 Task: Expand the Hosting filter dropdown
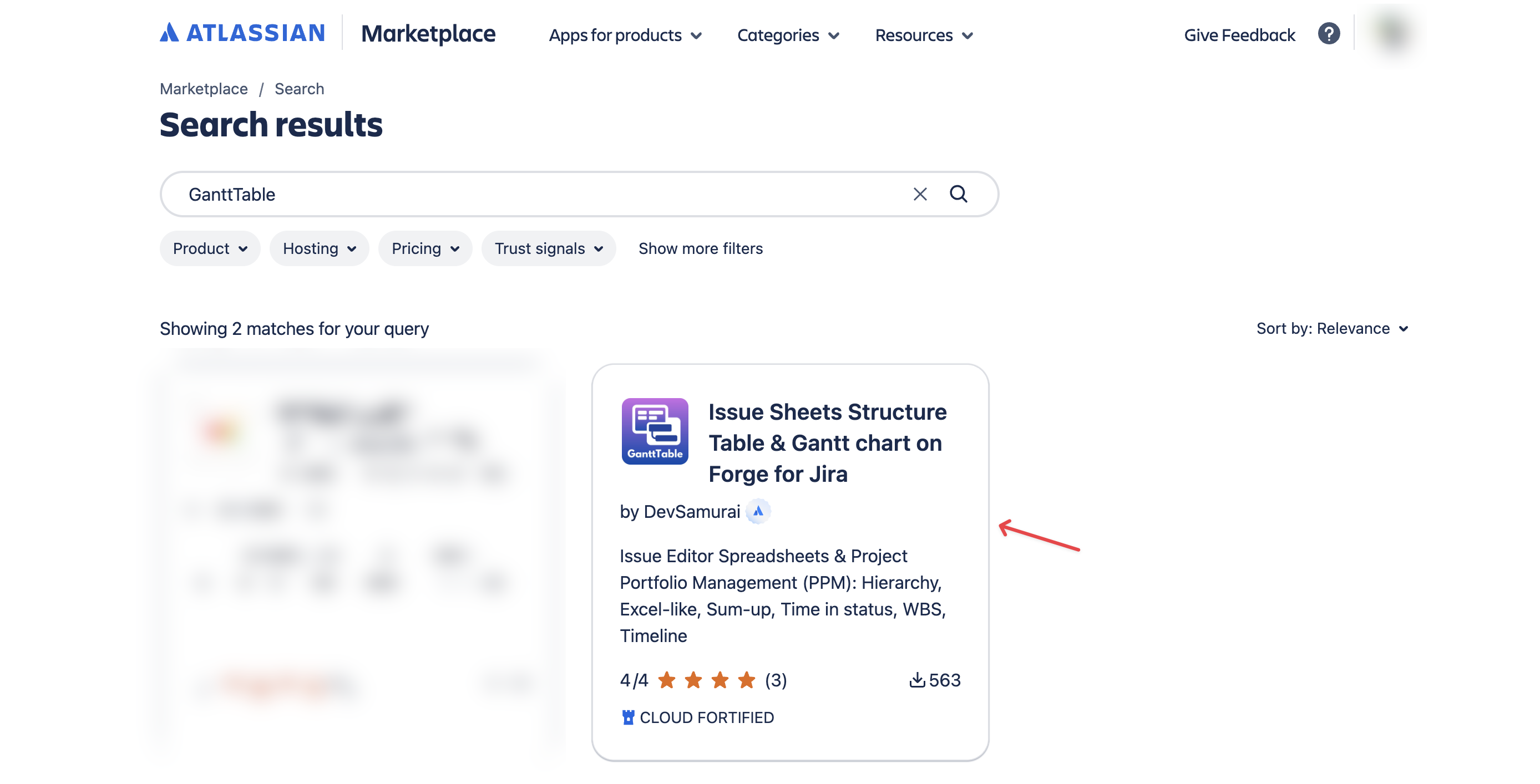(319, 248)
